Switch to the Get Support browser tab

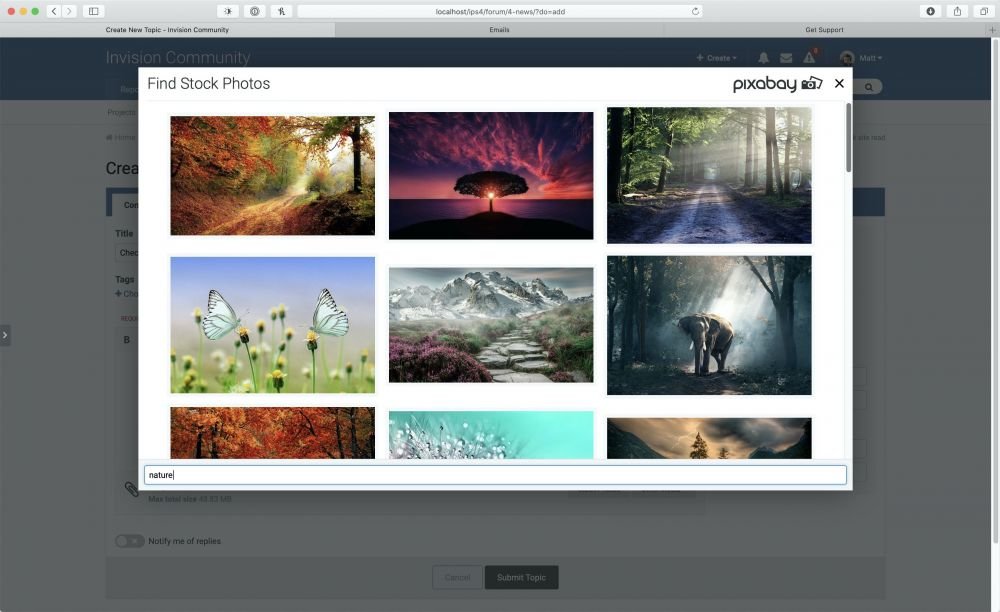click(x=823, y=30)
